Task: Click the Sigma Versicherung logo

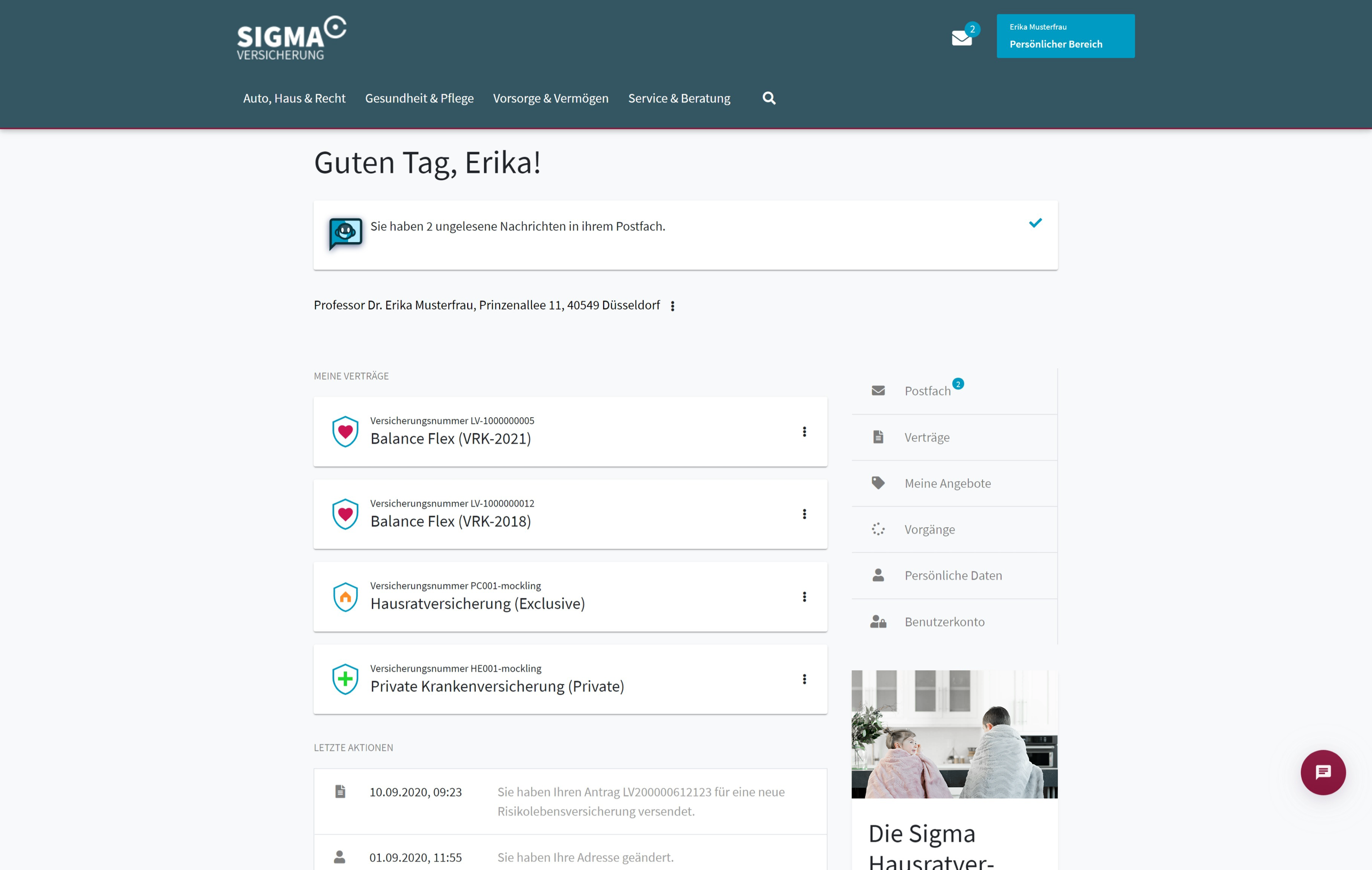Action: coord(291,38)
